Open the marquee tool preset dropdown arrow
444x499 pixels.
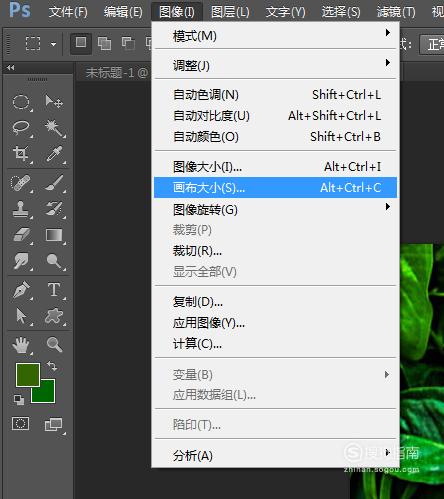(53, 44)
